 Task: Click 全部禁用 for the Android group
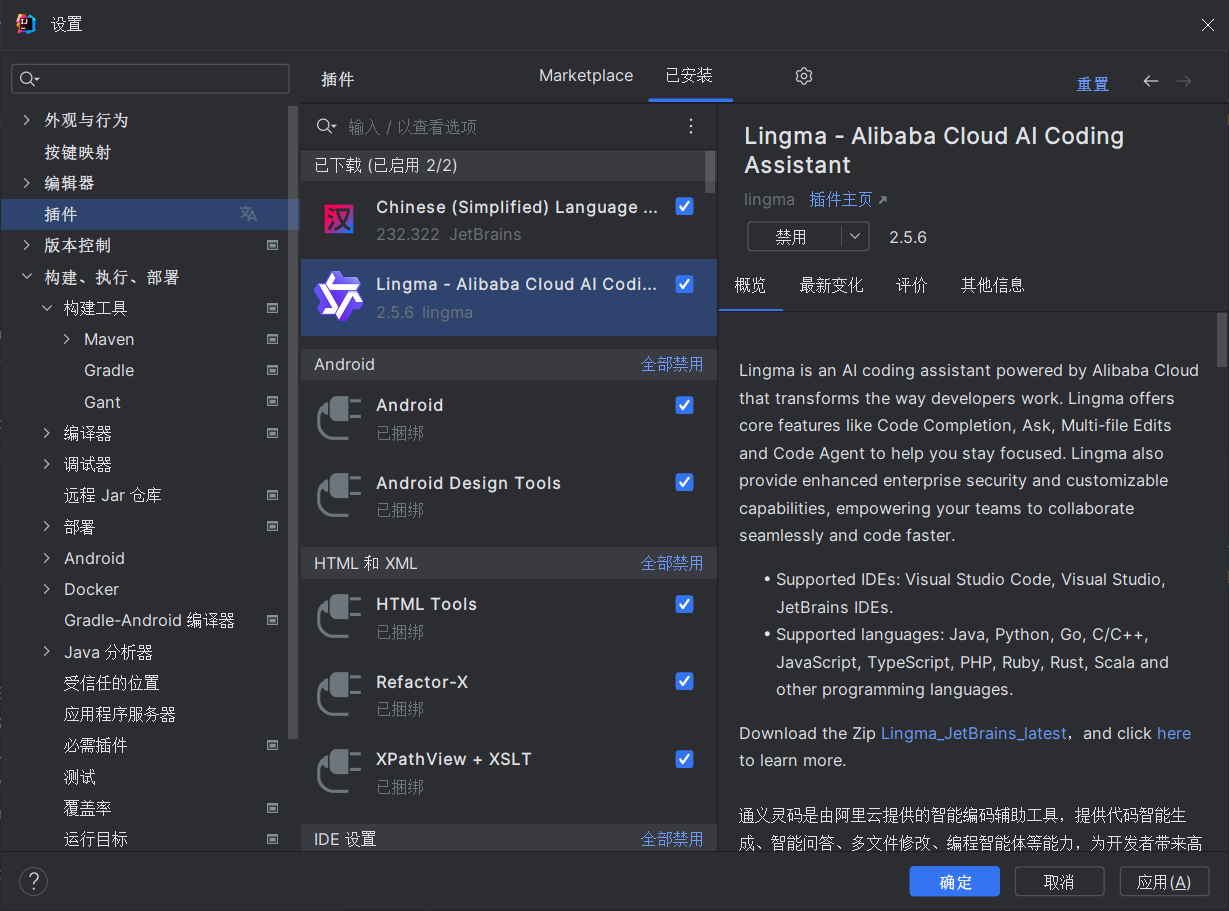(x=672, y=364)
